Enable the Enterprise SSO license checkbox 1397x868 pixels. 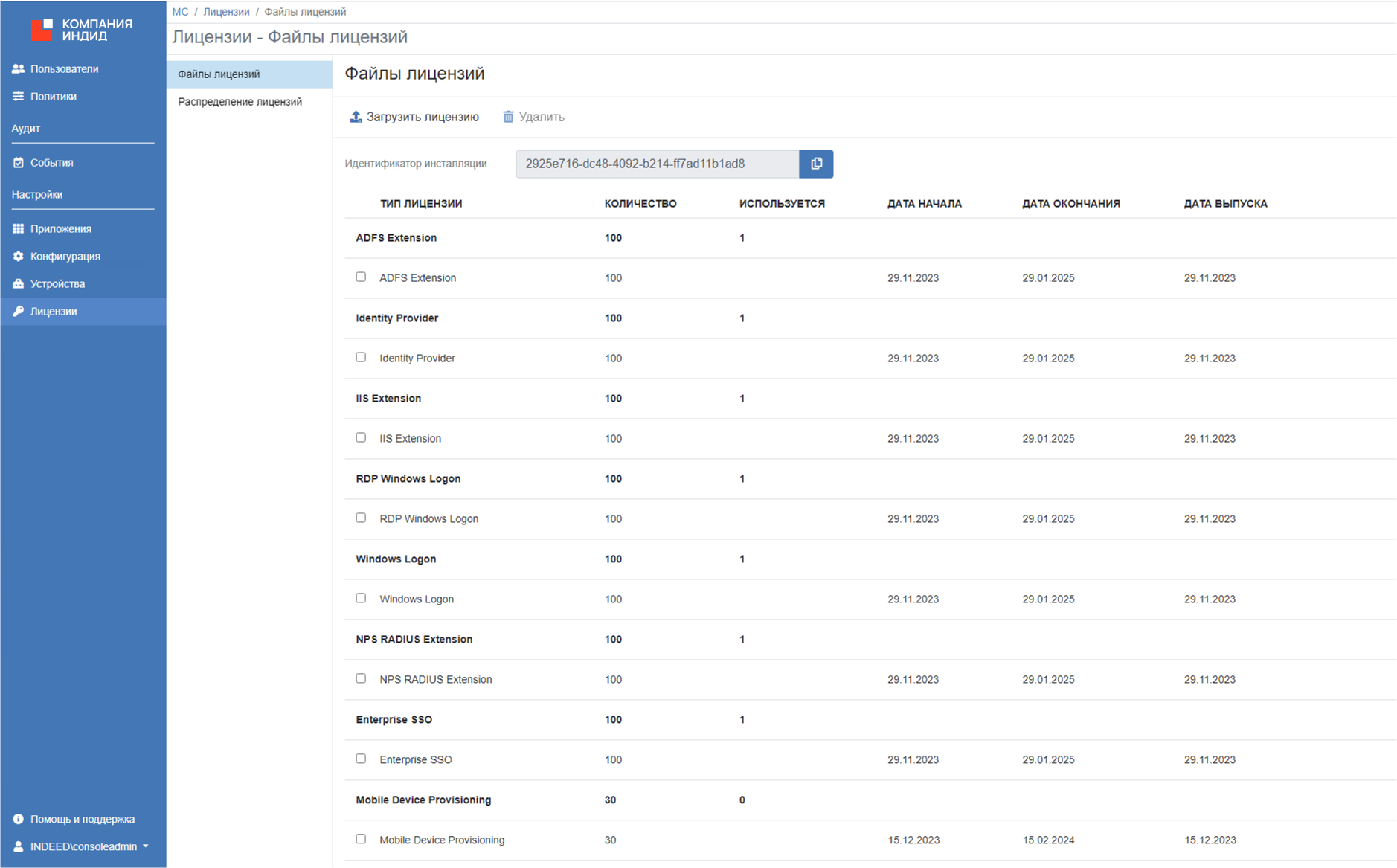(361, 759)
